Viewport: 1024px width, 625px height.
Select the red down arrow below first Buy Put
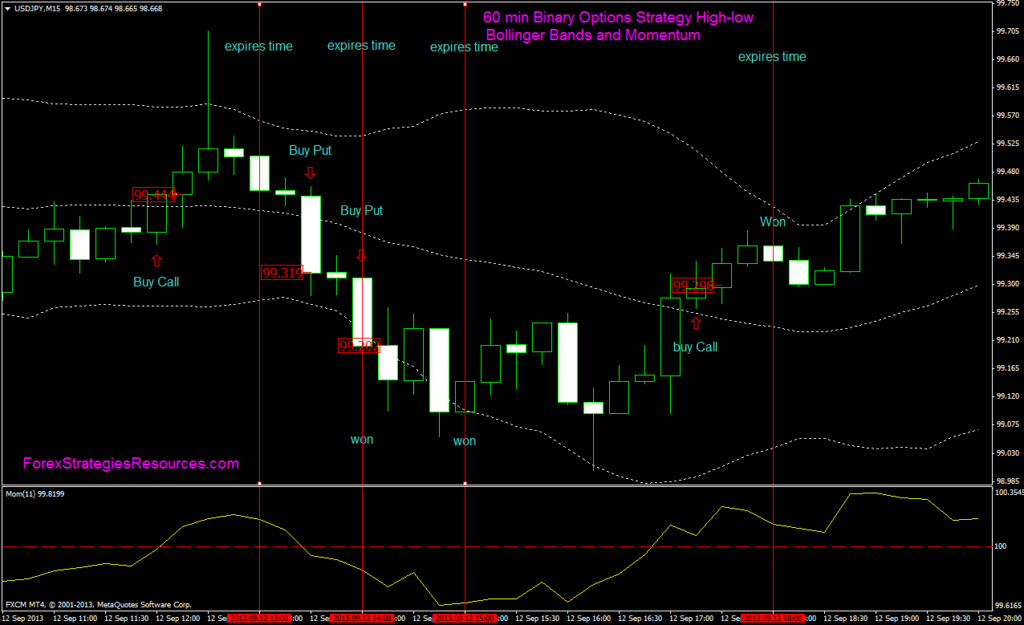310,173
